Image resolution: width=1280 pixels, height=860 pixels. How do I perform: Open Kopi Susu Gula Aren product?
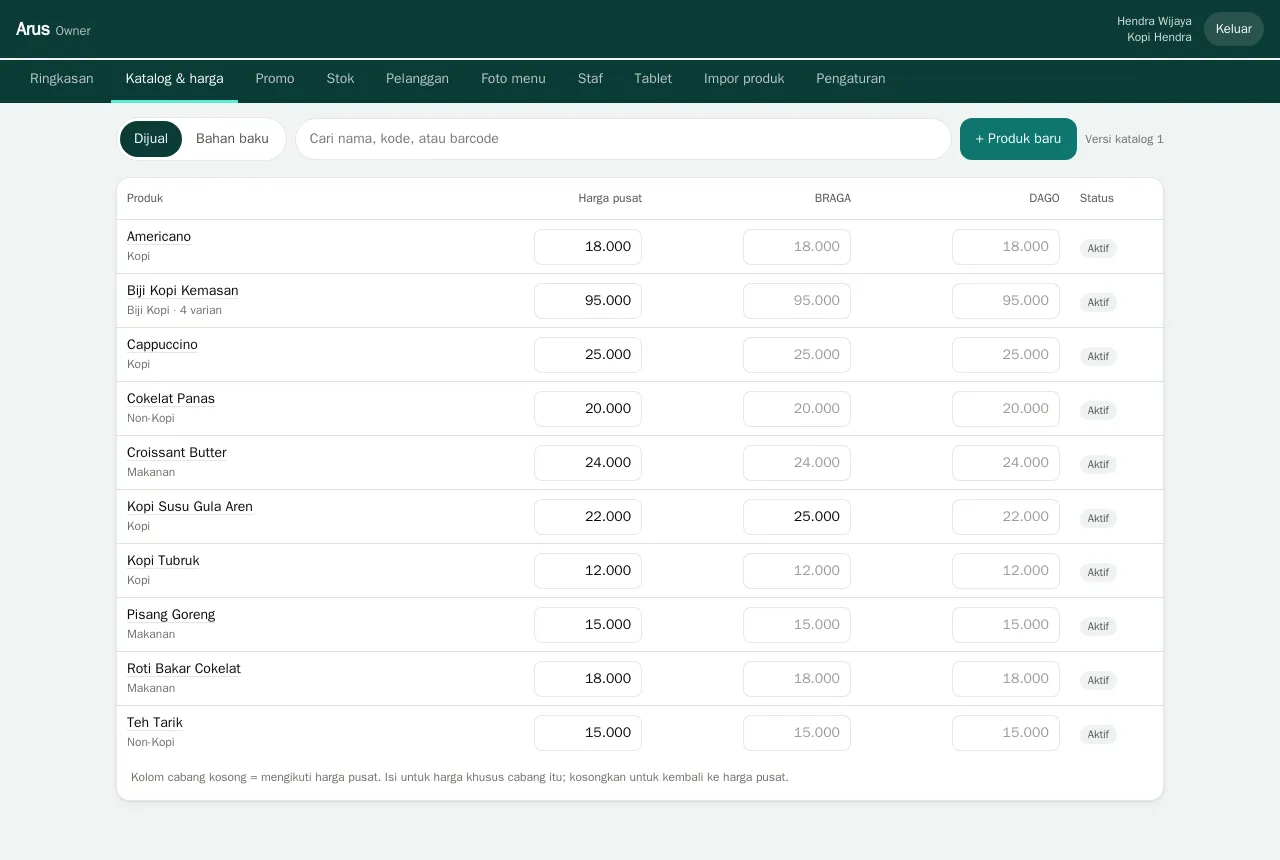tap(190, 507)
